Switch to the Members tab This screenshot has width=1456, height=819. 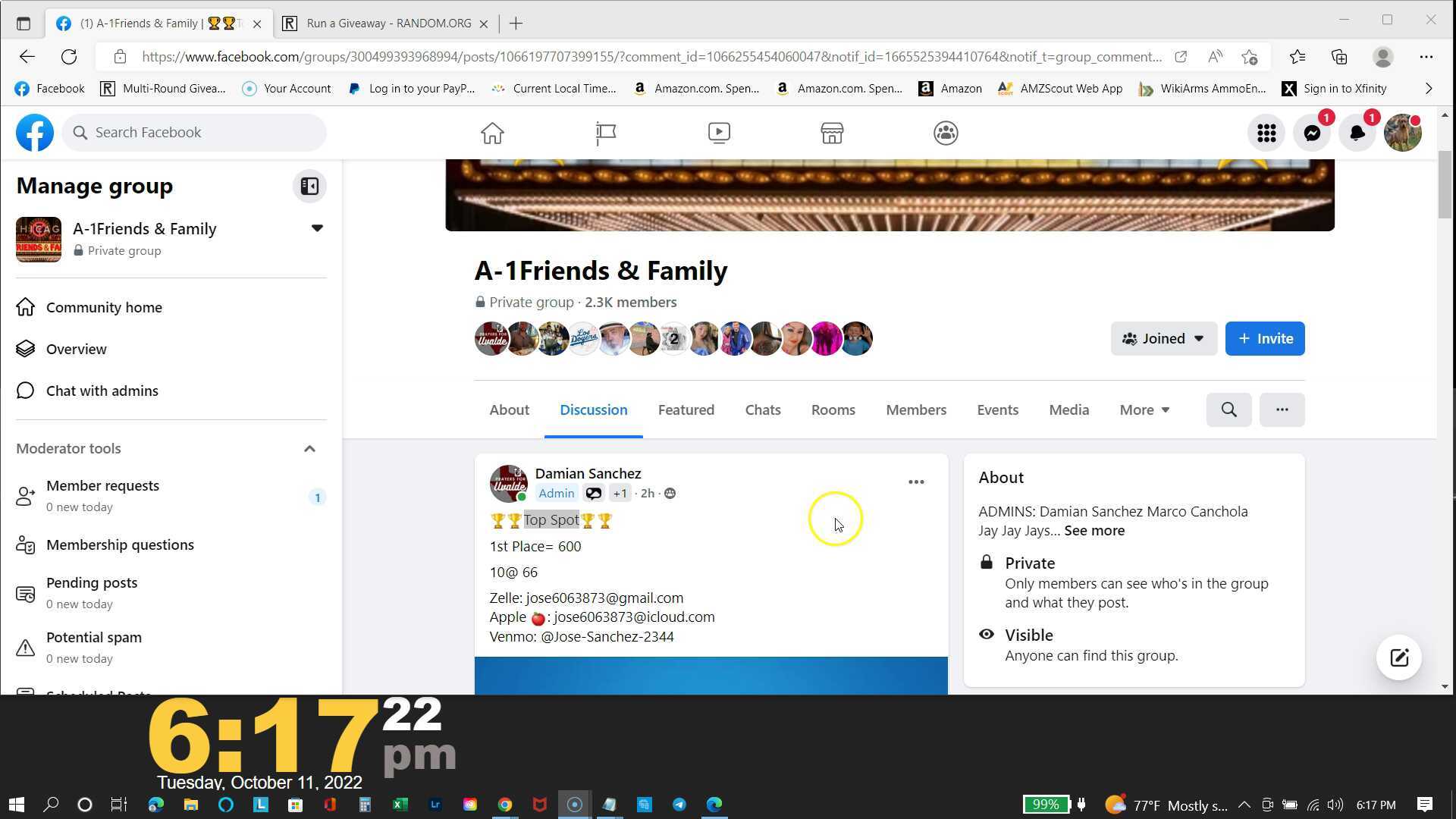[x=916, y=409]
